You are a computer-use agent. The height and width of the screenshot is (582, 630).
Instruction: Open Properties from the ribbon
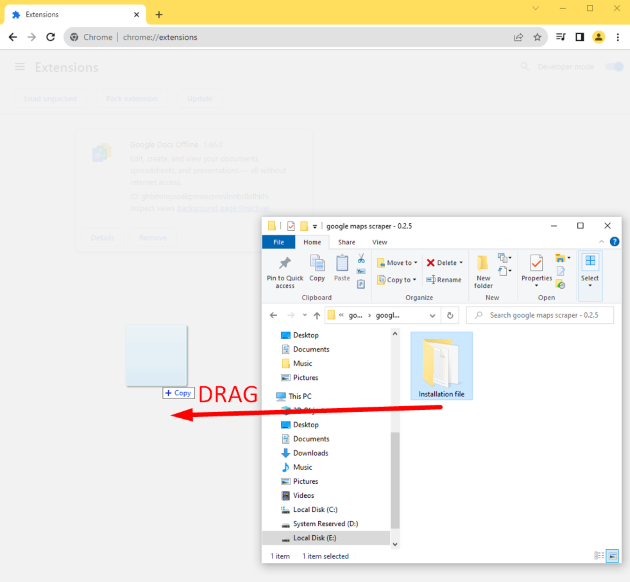(x=536, y=270)
